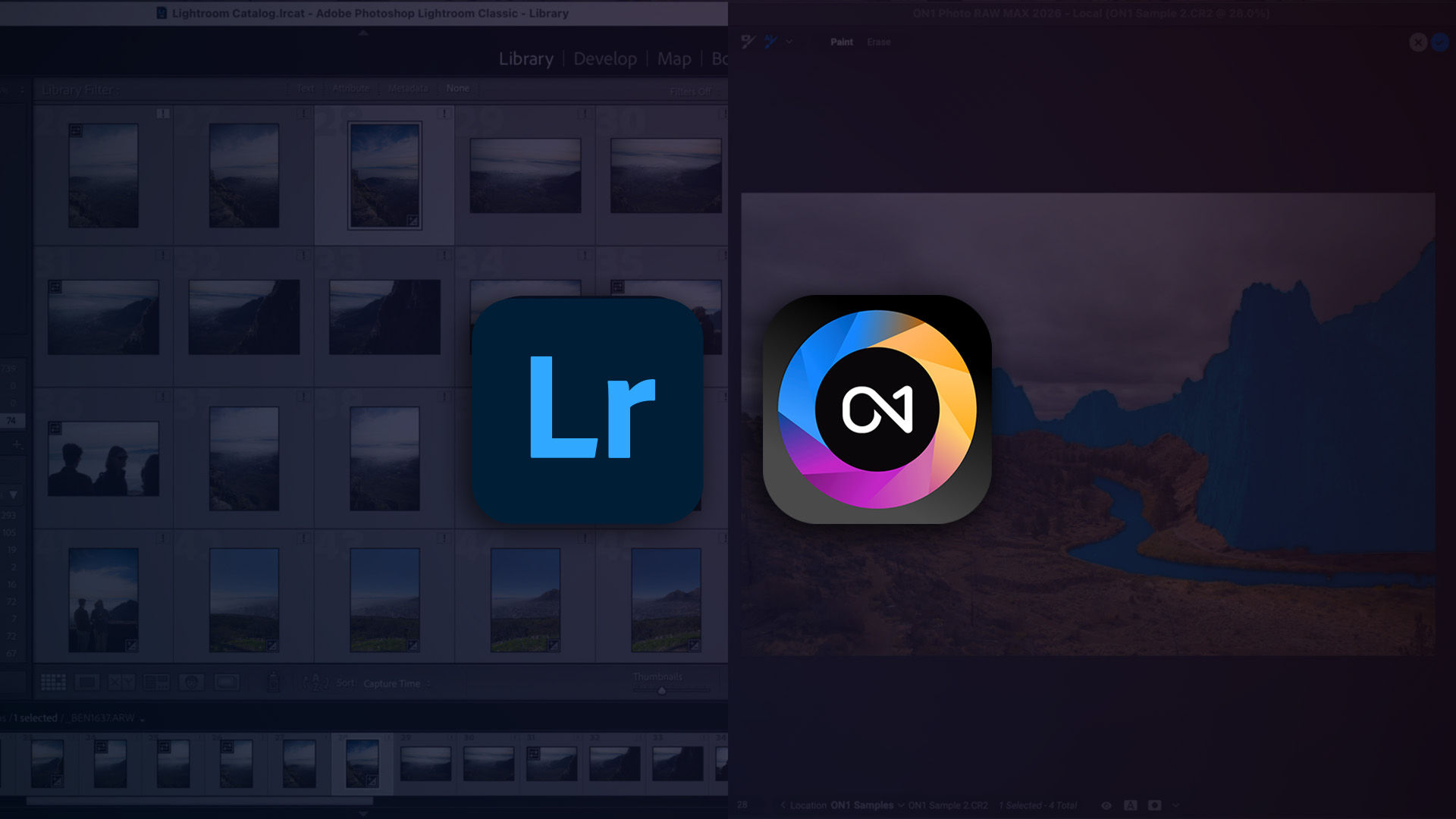
Task: Choose the Attribute library filter
Action: click(350, 88)
